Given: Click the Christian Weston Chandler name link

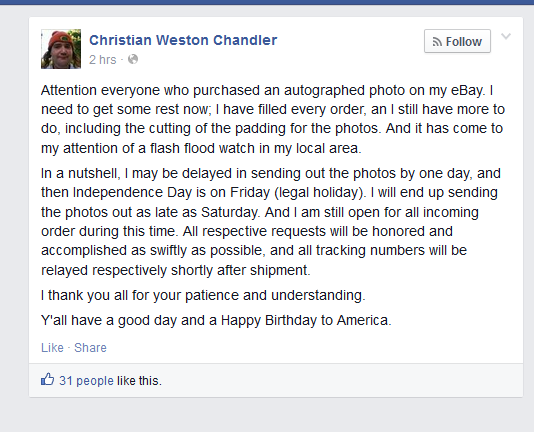Looking at the screenshot, I should point(183,40).
